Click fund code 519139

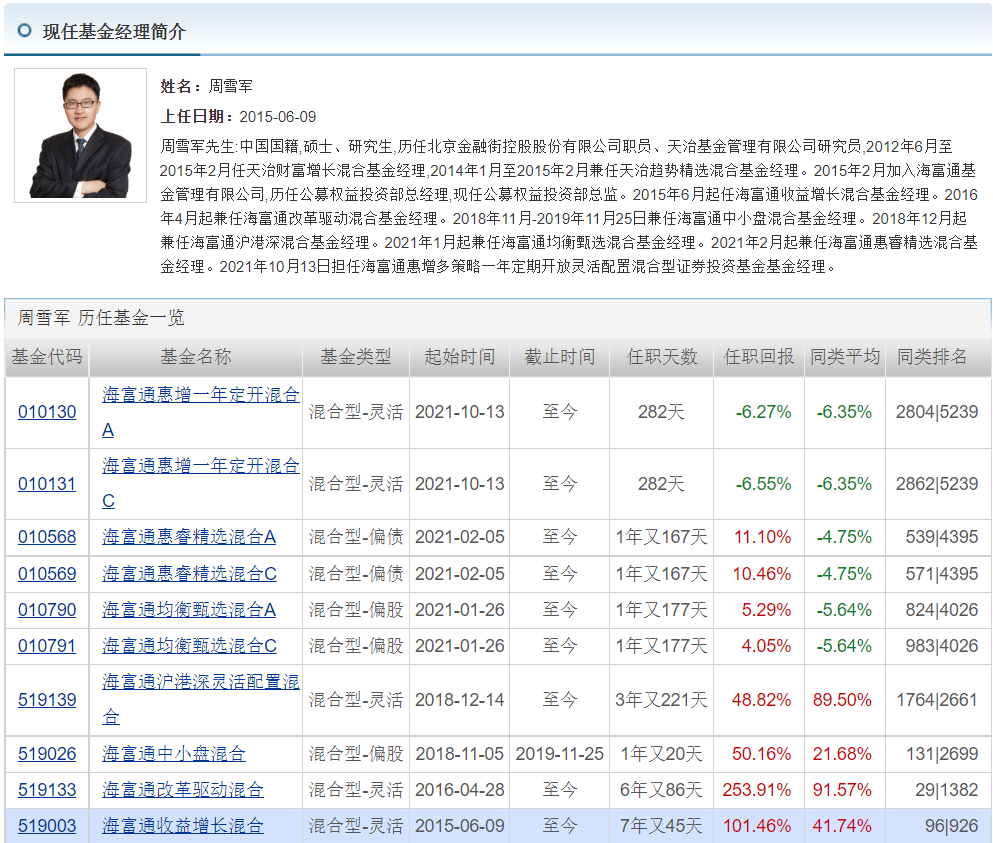(47, 699)
